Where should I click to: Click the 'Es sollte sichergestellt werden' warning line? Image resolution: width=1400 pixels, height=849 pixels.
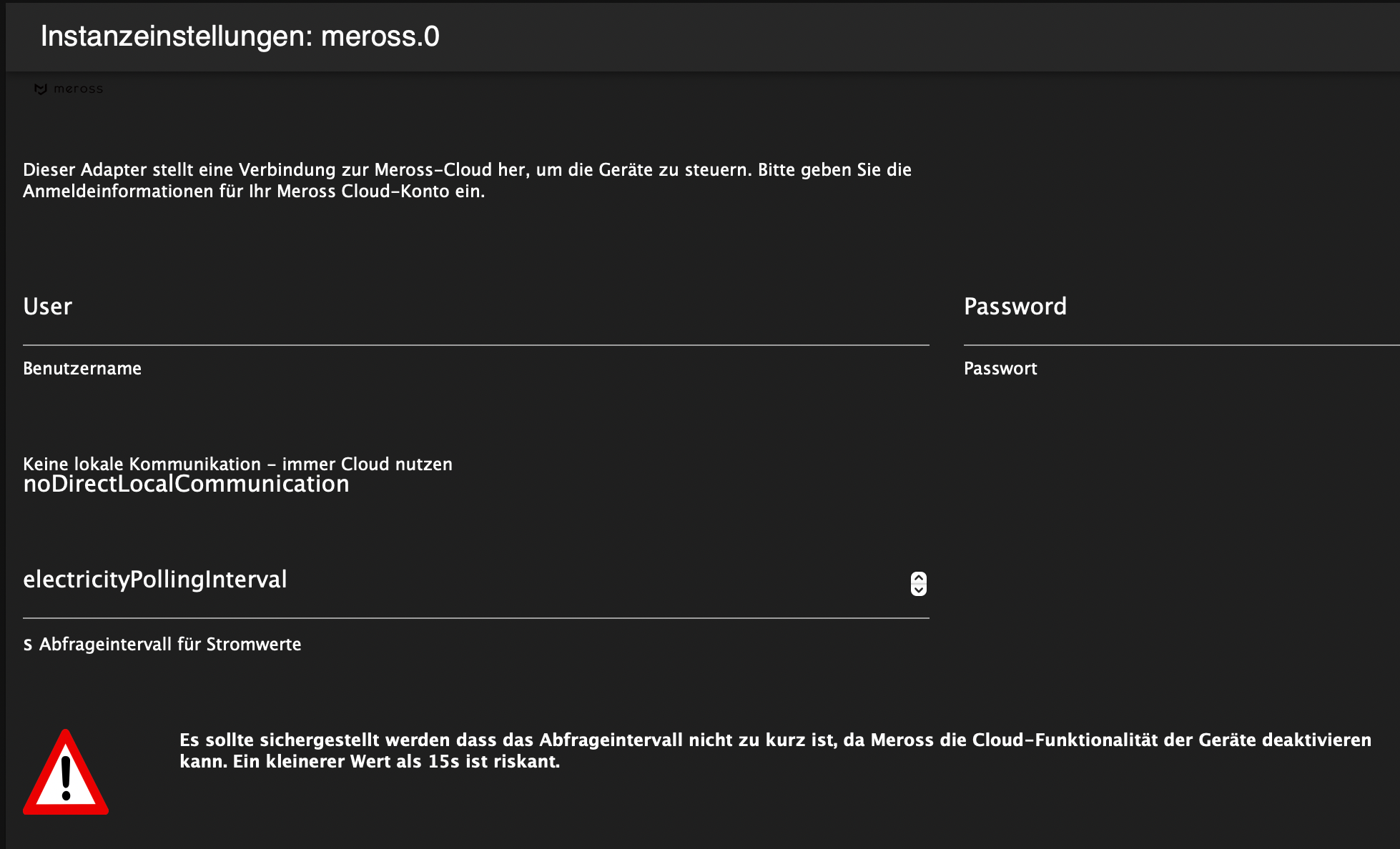coord(775,740)
